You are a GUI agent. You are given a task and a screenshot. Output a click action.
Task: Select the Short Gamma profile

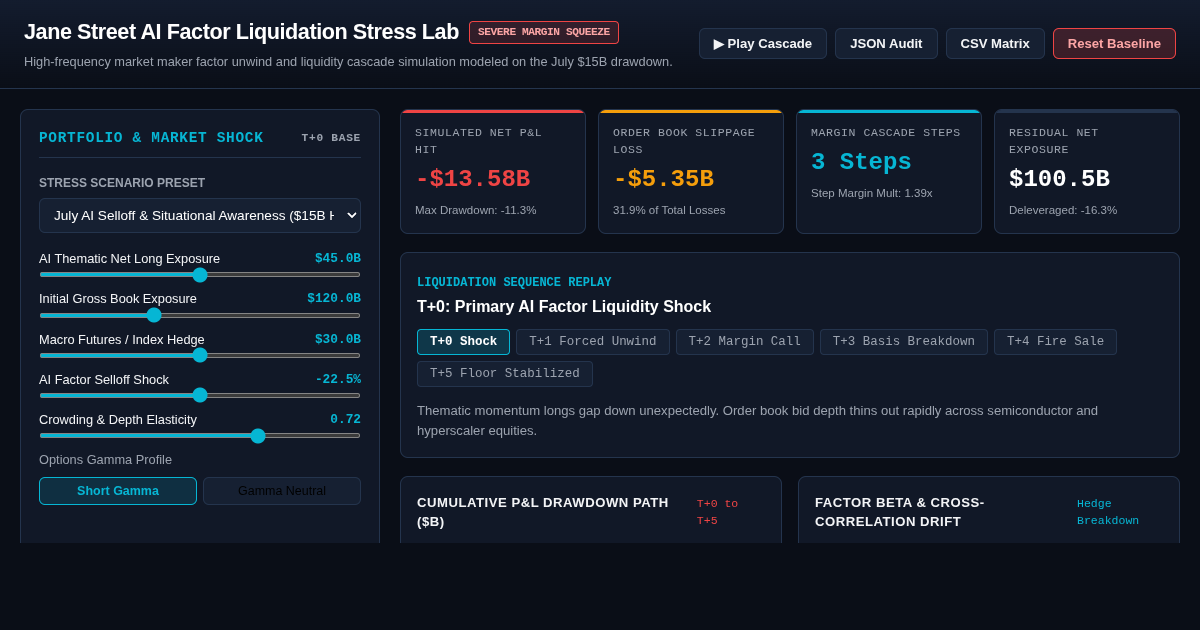(x=118, y=491)
